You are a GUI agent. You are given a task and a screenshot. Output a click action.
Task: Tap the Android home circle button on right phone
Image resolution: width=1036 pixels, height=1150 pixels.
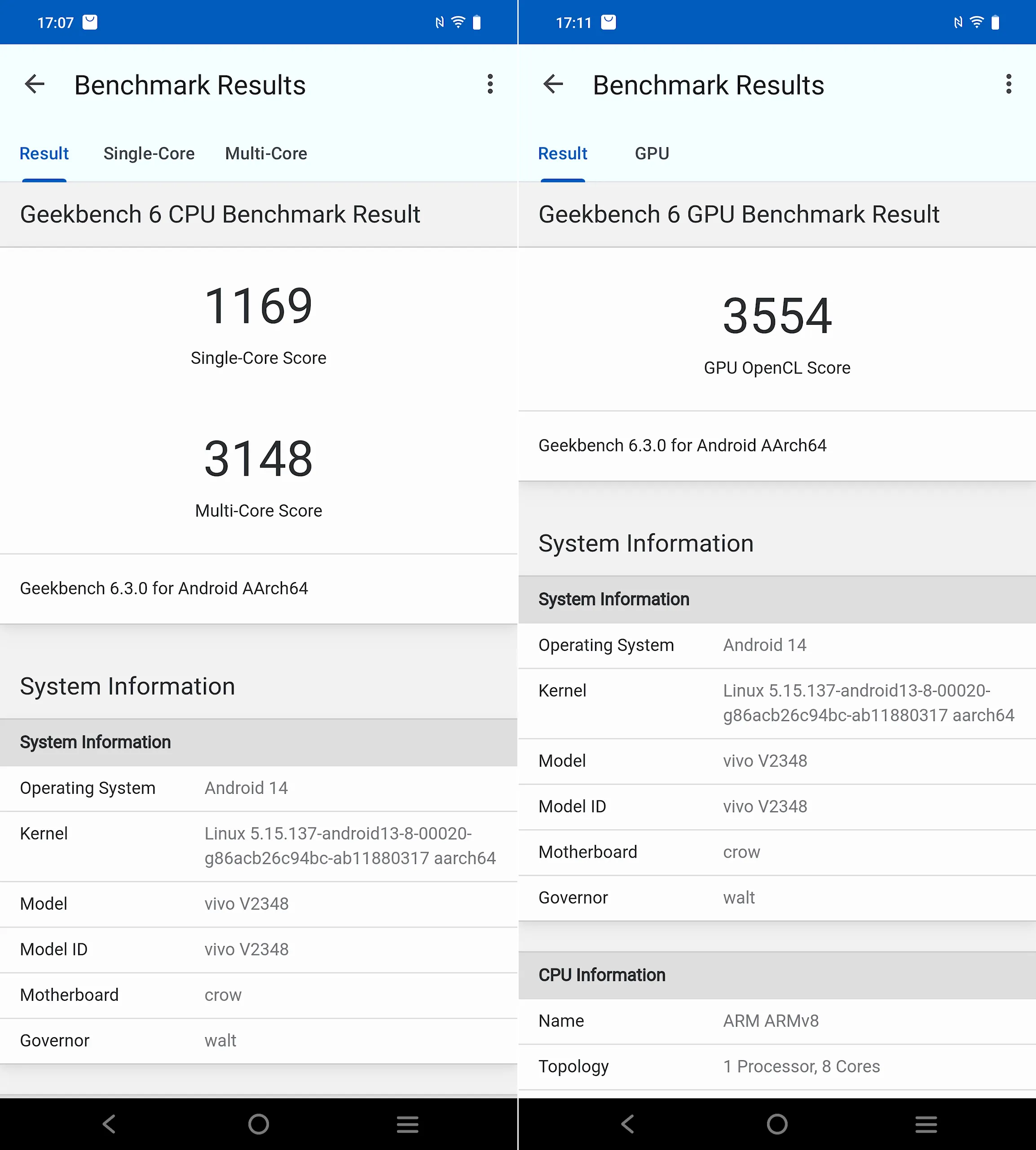point(777,1124)
